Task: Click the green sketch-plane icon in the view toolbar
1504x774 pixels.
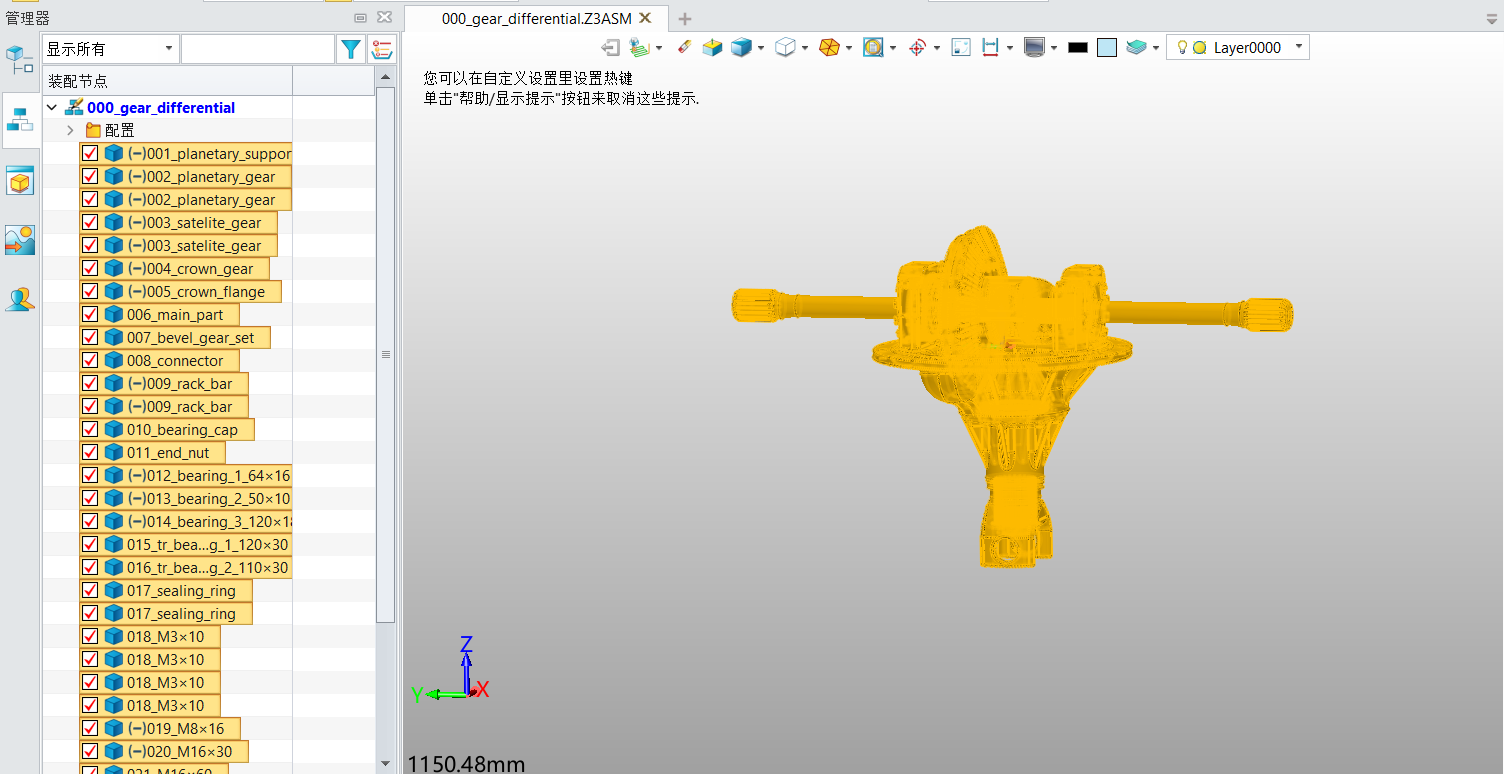Action: click(x=639, y=47)
